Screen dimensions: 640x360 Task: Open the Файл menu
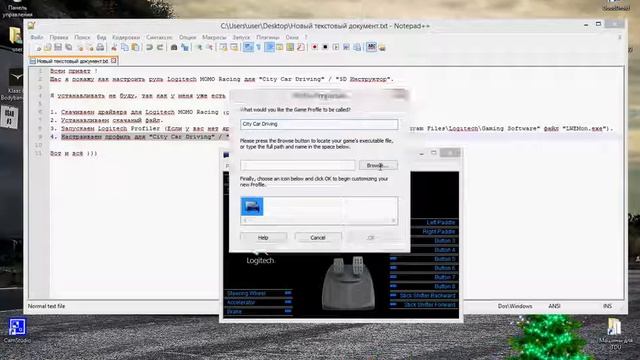point(37,37)
